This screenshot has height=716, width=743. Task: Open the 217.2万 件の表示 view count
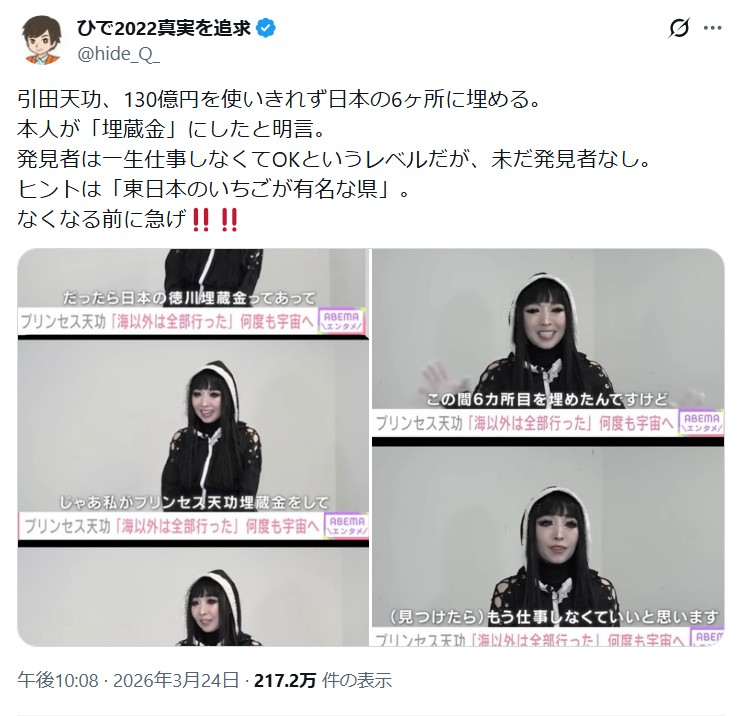[323, 681]
